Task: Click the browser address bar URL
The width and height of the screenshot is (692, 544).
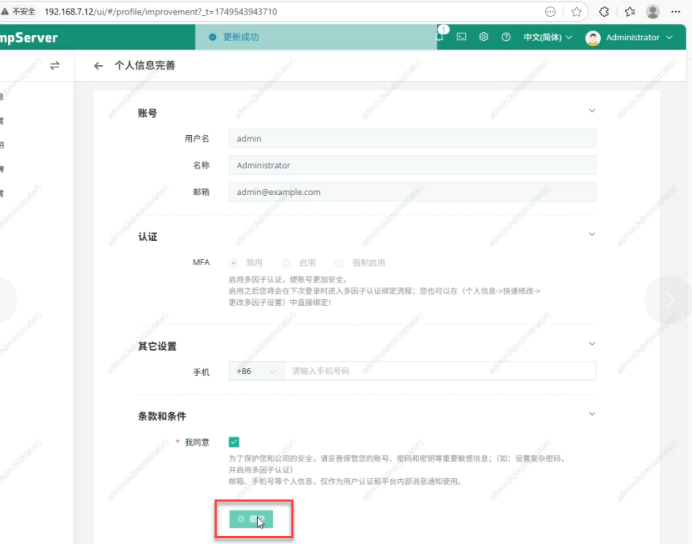Action: click(x=160, y=11)
